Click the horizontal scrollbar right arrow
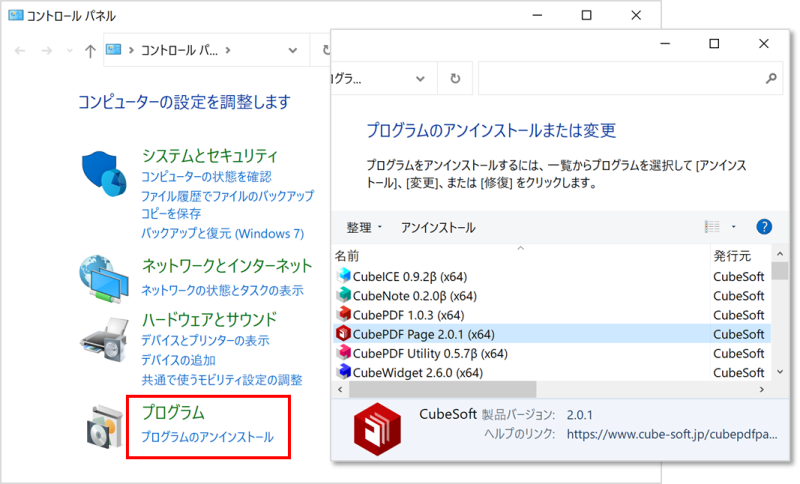The width and height of the screenshot is (800, 484). click(762, 389)
